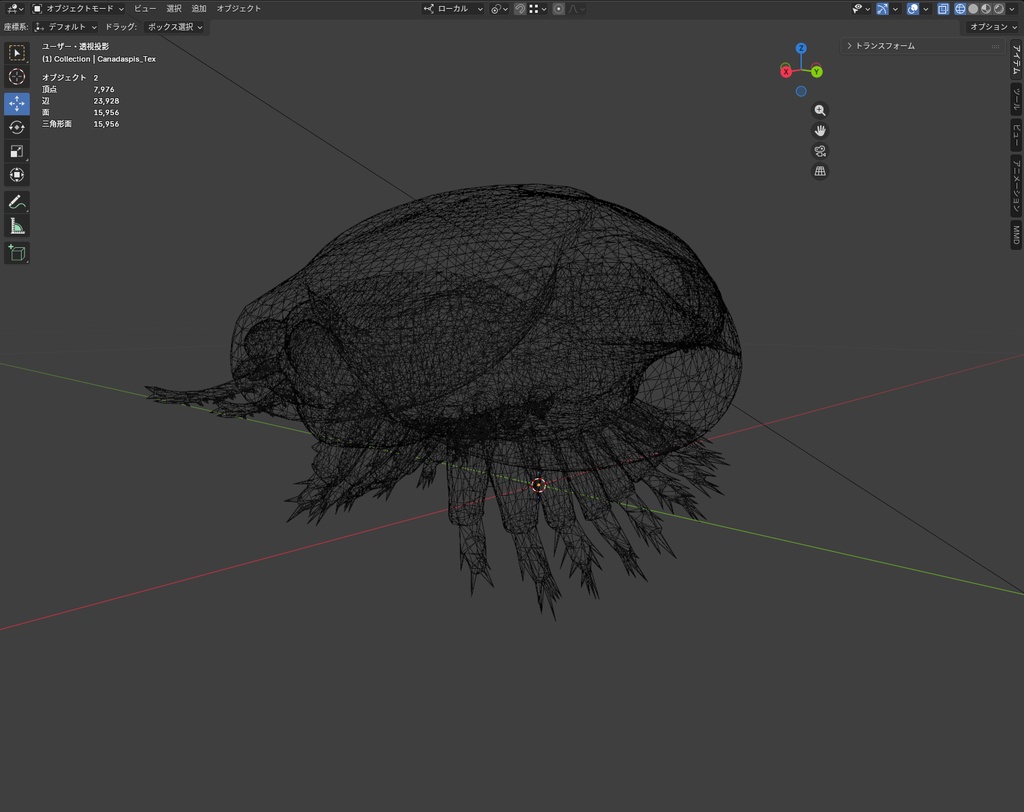Open the editor type menu icon
This screenshot has height=812, width=1024.
coord(14,8)
